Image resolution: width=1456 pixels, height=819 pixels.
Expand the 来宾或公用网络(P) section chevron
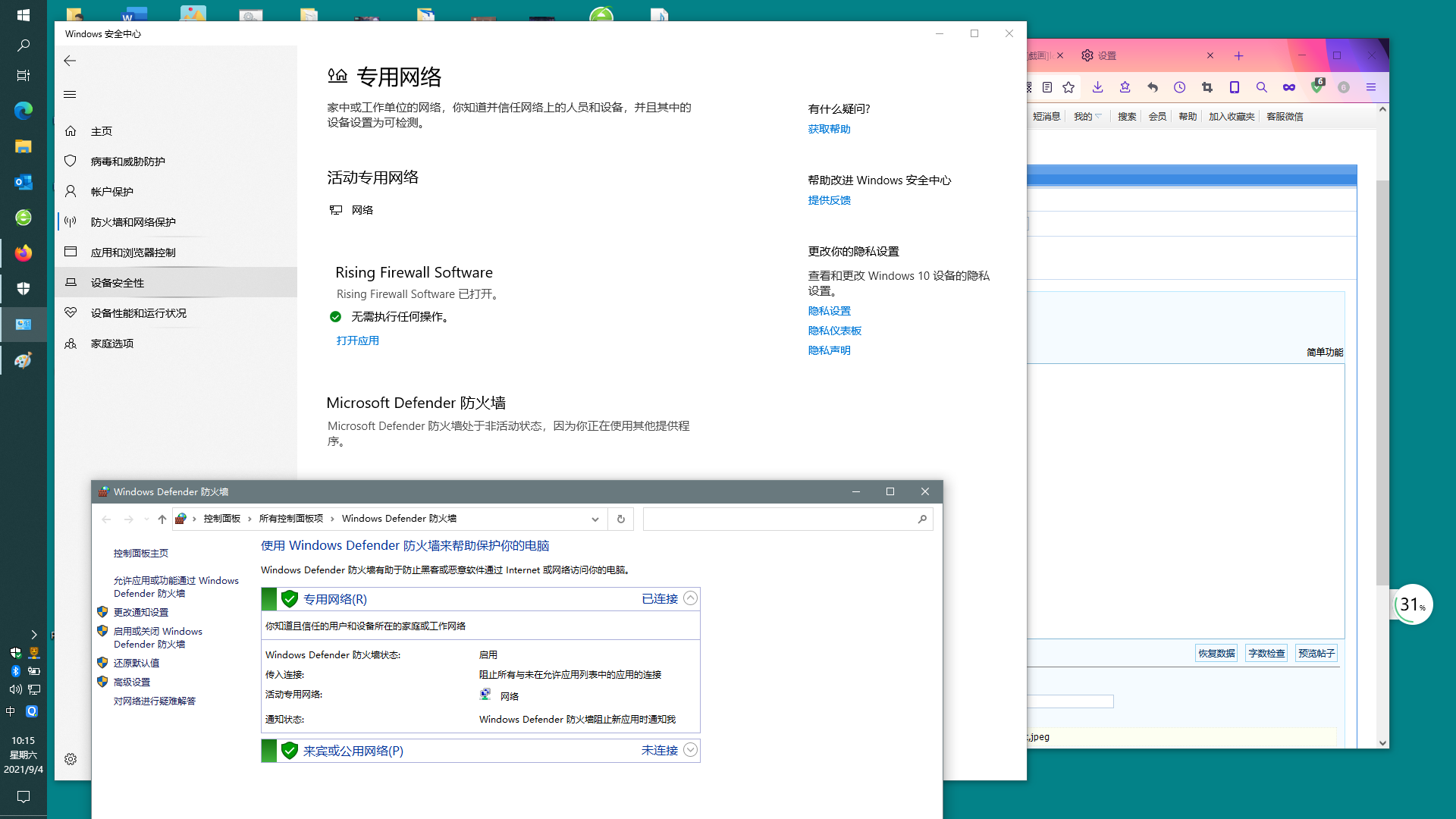(690, 750)
